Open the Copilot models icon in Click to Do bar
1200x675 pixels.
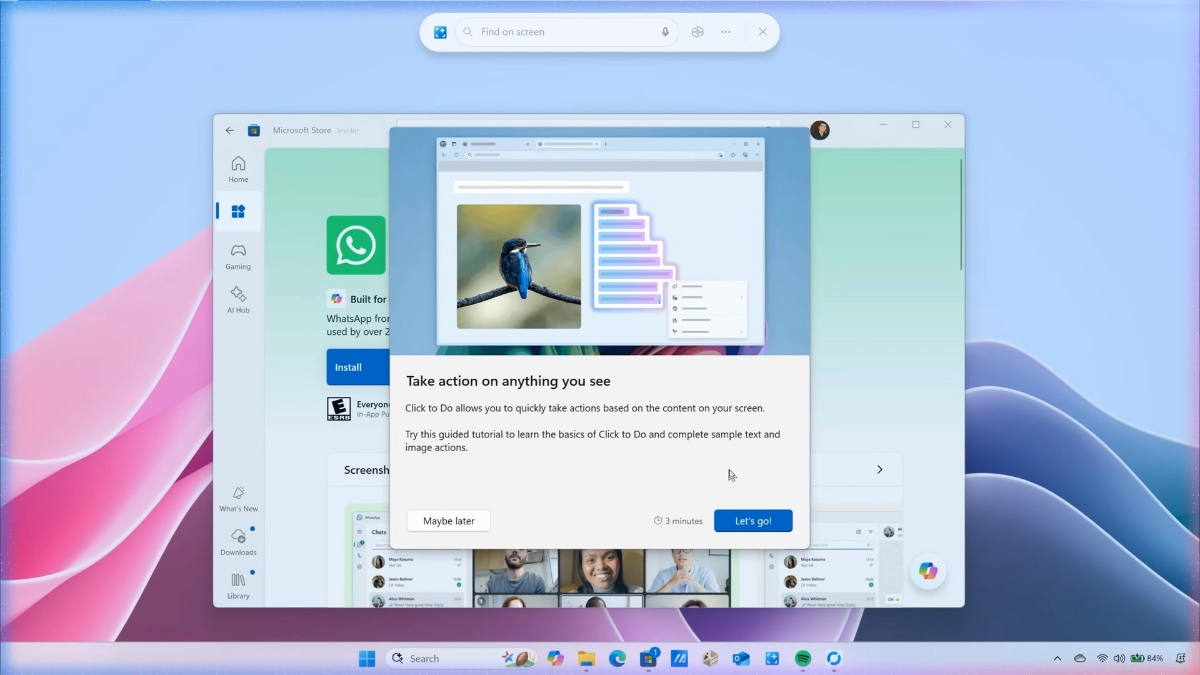pyautogui.click(x=697, y=32)
